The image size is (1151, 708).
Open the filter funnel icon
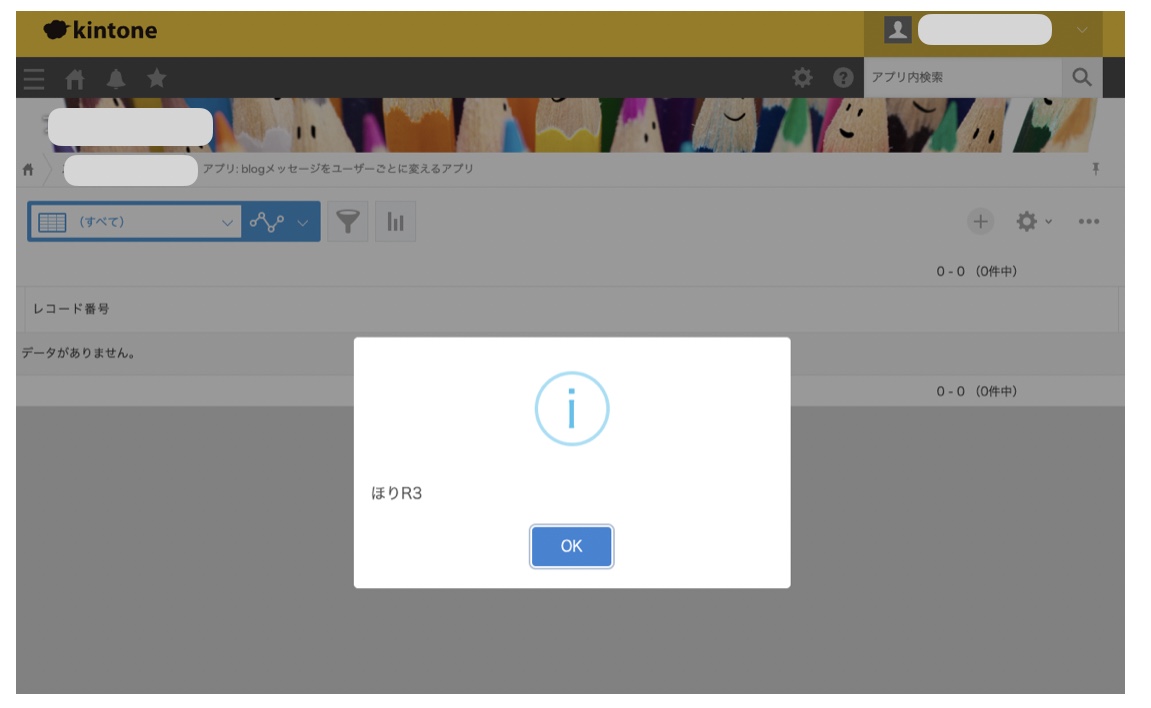click(347, 222)
